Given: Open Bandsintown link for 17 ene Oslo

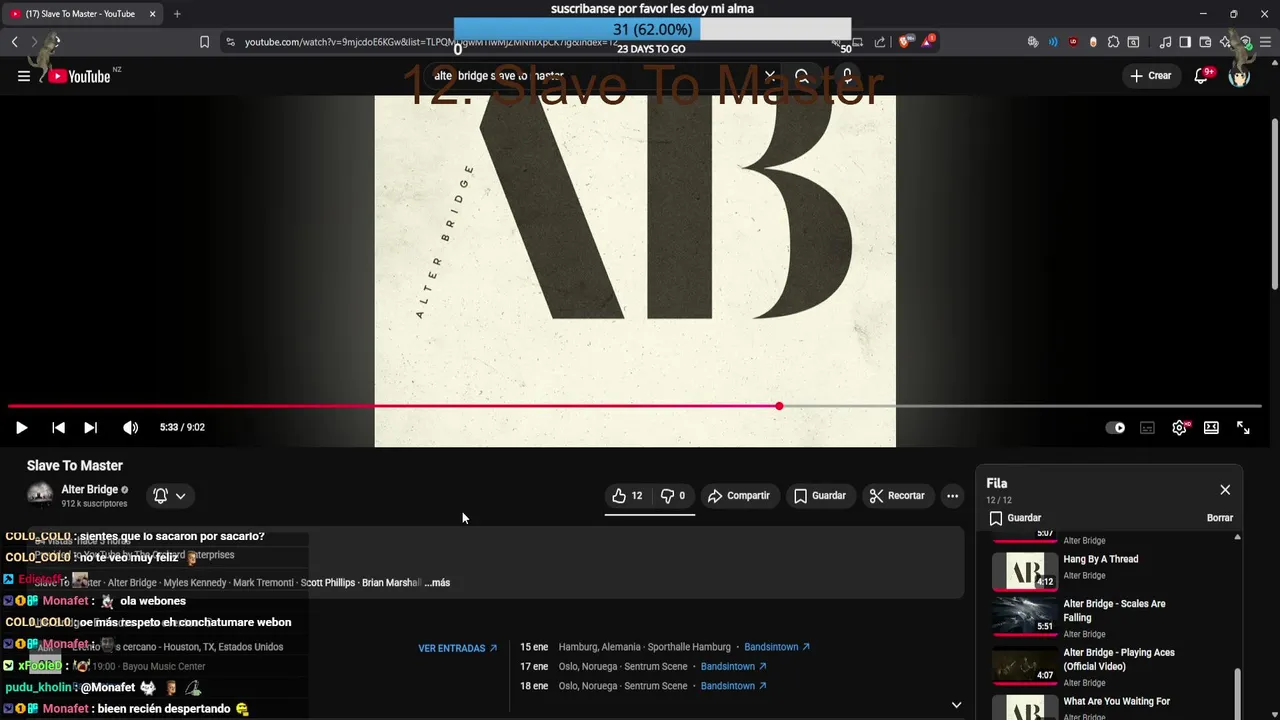Looking at the screenshot, I should click(x=734, y=666).
